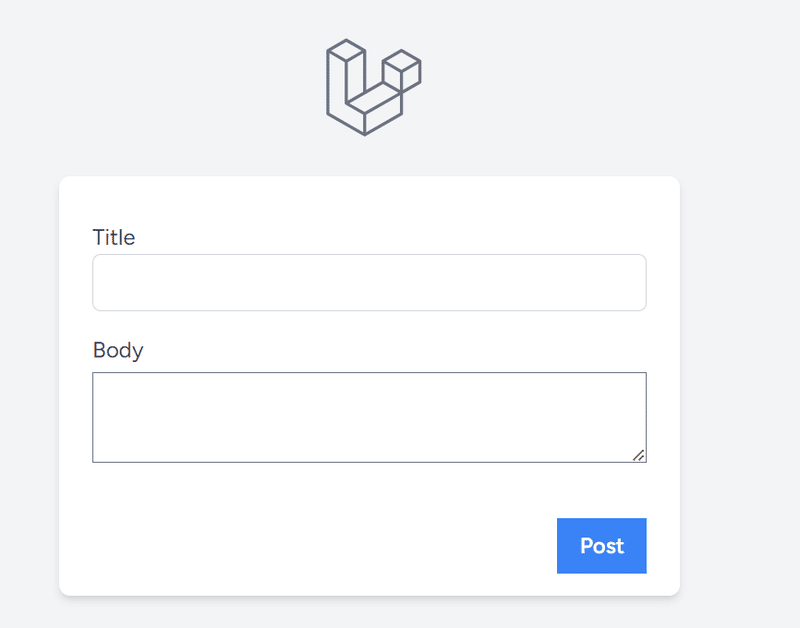
Task: Click inside the Body textarea
Action: 369,417
